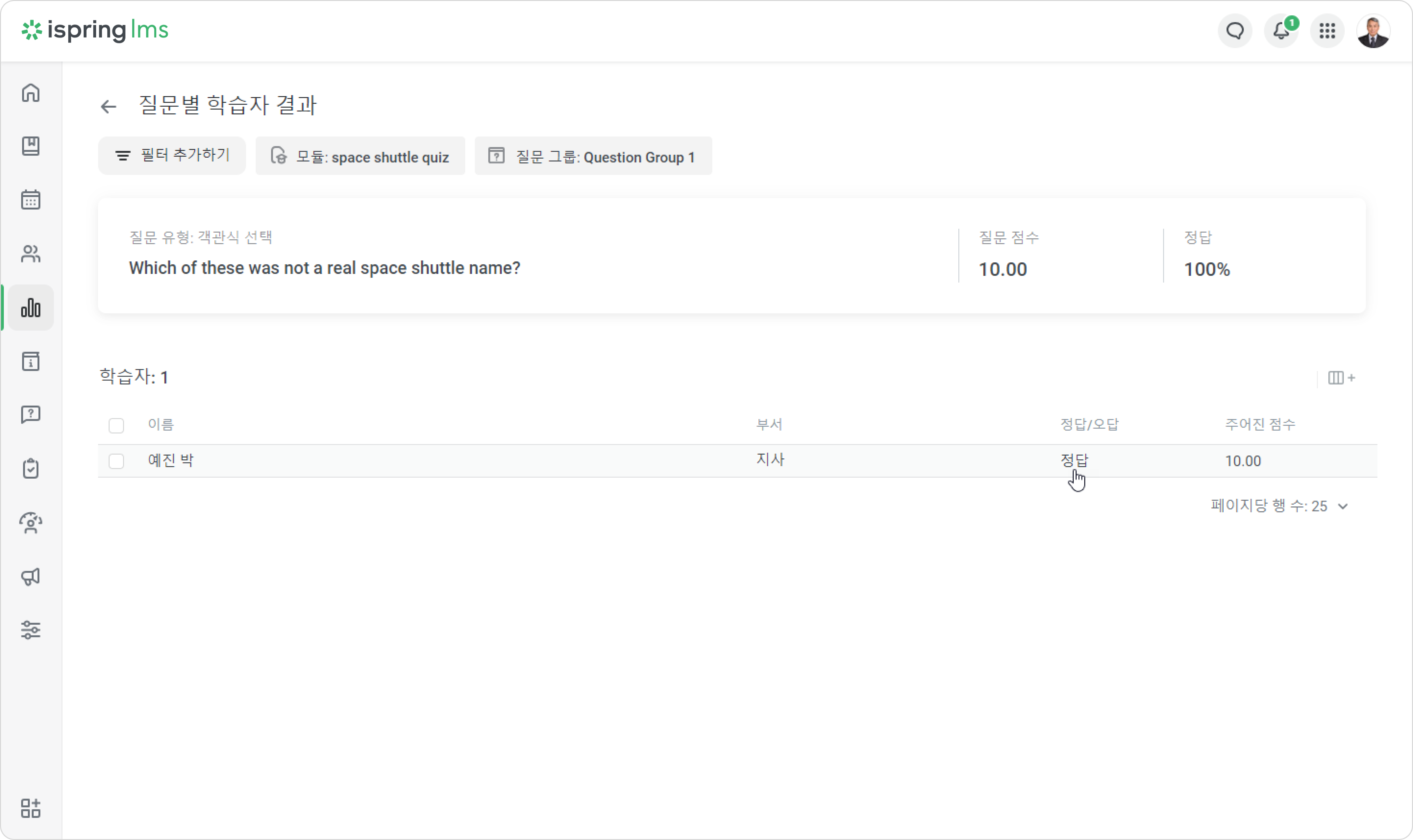Expand the 페이지당 행 수: 25 dropdown
This screenshot has height=840, width=1413.
click(x=1279, y=506)
